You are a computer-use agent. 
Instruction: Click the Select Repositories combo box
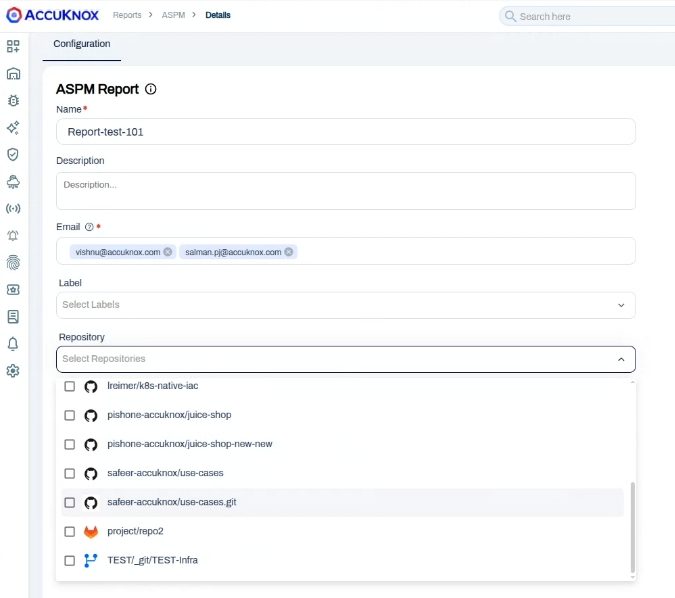[346, 359]
